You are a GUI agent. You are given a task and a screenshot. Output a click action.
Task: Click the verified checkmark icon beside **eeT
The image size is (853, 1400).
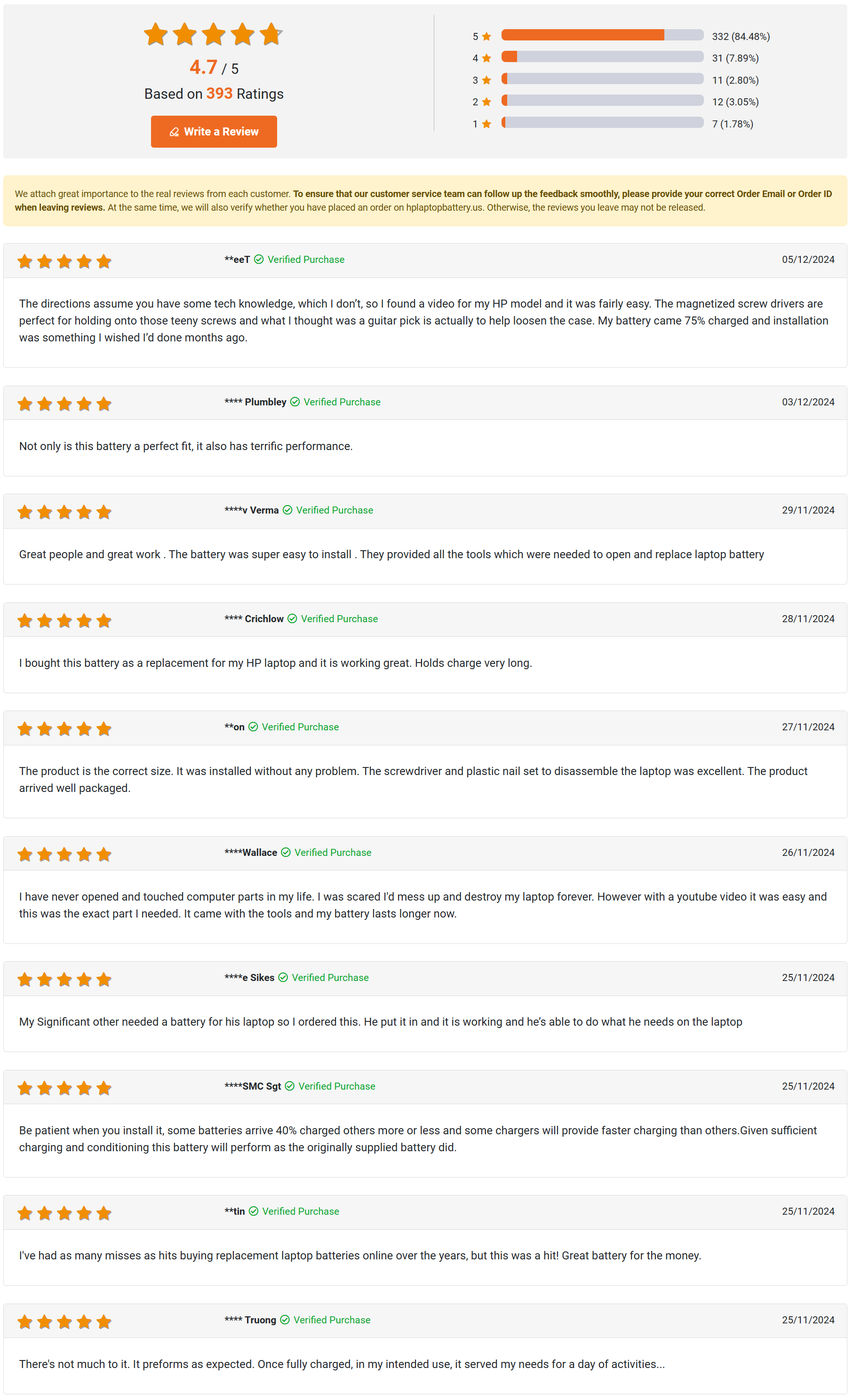click(259, 260)
